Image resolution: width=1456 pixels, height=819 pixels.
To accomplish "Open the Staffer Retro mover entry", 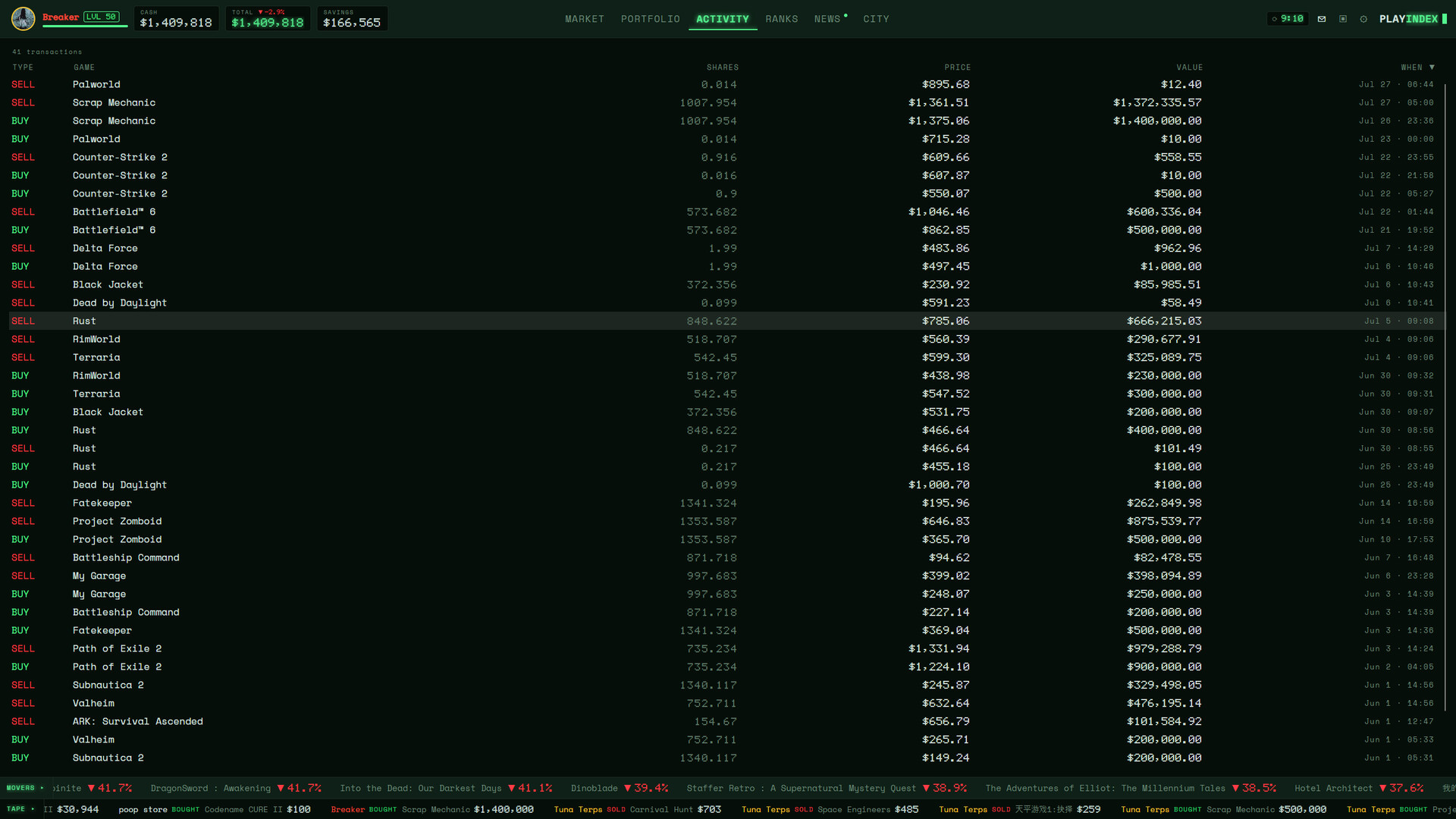I will pos(827,788).
